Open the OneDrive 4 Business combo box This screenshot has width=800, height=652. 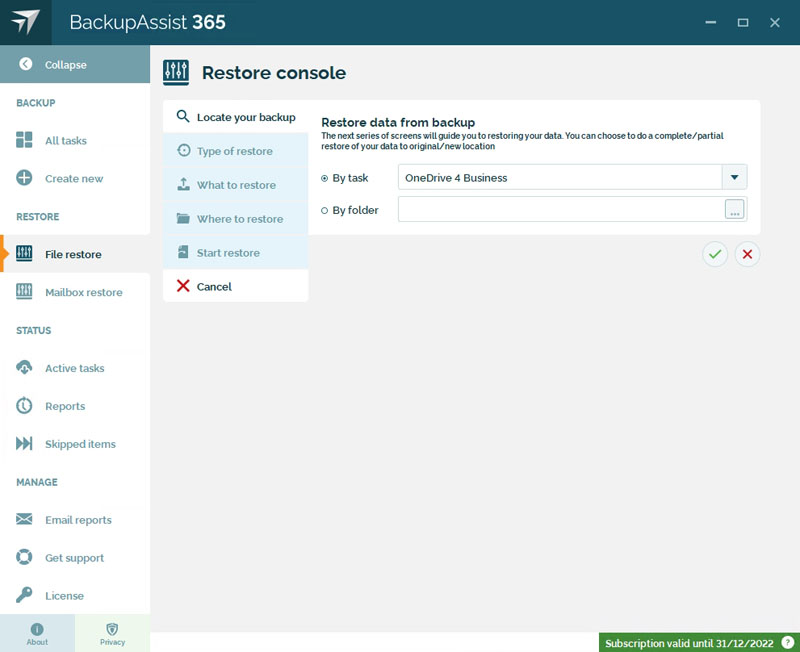pos(572,177)
